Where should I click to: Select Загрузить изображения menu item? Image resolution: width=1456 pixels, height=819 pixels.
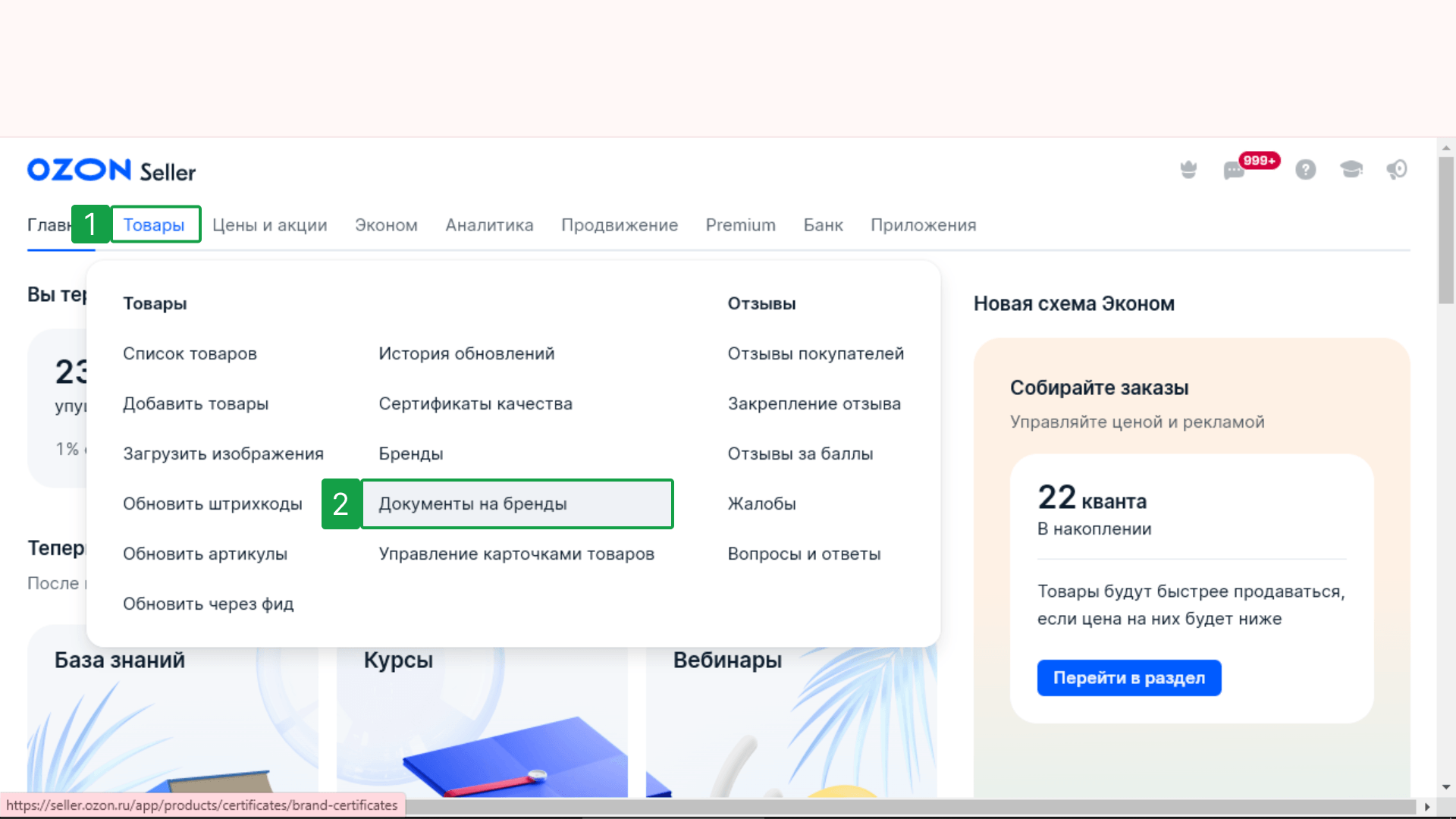click(x=223, y=453)
